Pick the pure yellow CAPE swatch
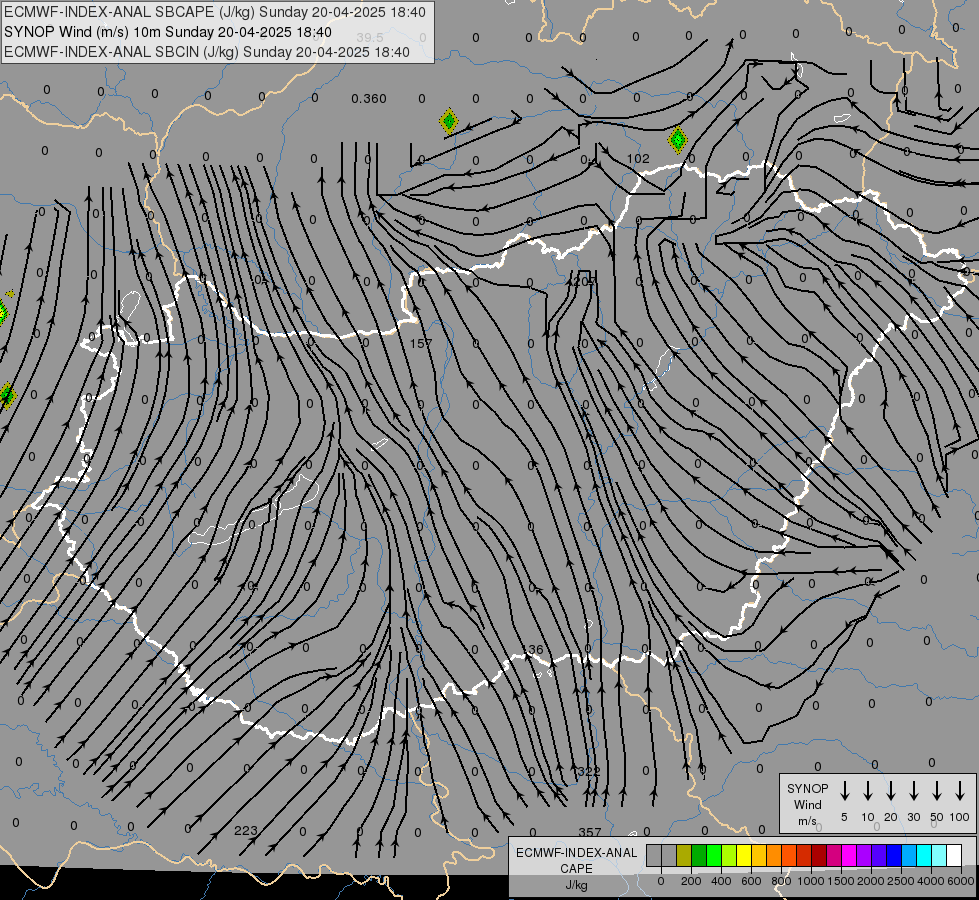This screenshot has width=979, height=900. 744,855
